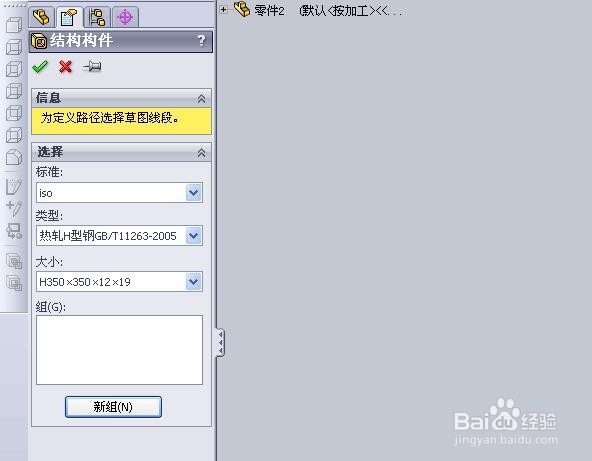This screenshot has height=461, width=592.
Task: Click the chamfered-corner cube icon in left toolbar
Action: [x=14, y=157]
